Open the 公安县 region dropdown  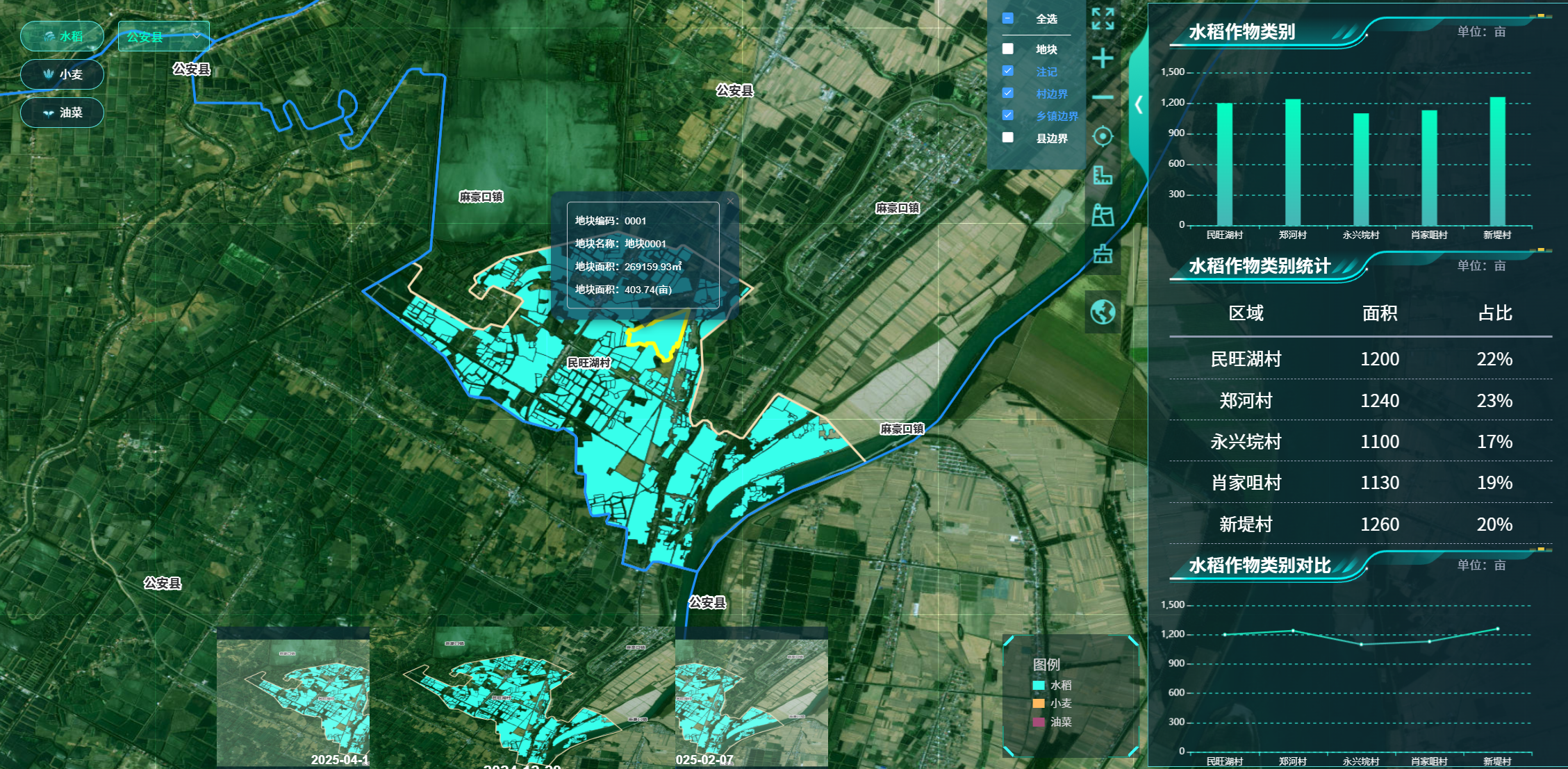pyautogui.click(x=164, y=36)
